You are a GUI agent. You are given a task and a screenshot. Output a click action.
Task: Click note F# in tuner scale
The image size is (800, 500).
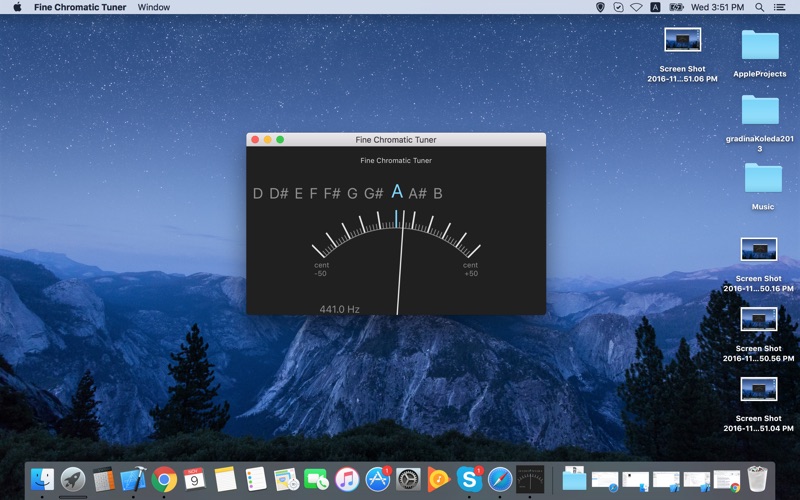(332, 193)
